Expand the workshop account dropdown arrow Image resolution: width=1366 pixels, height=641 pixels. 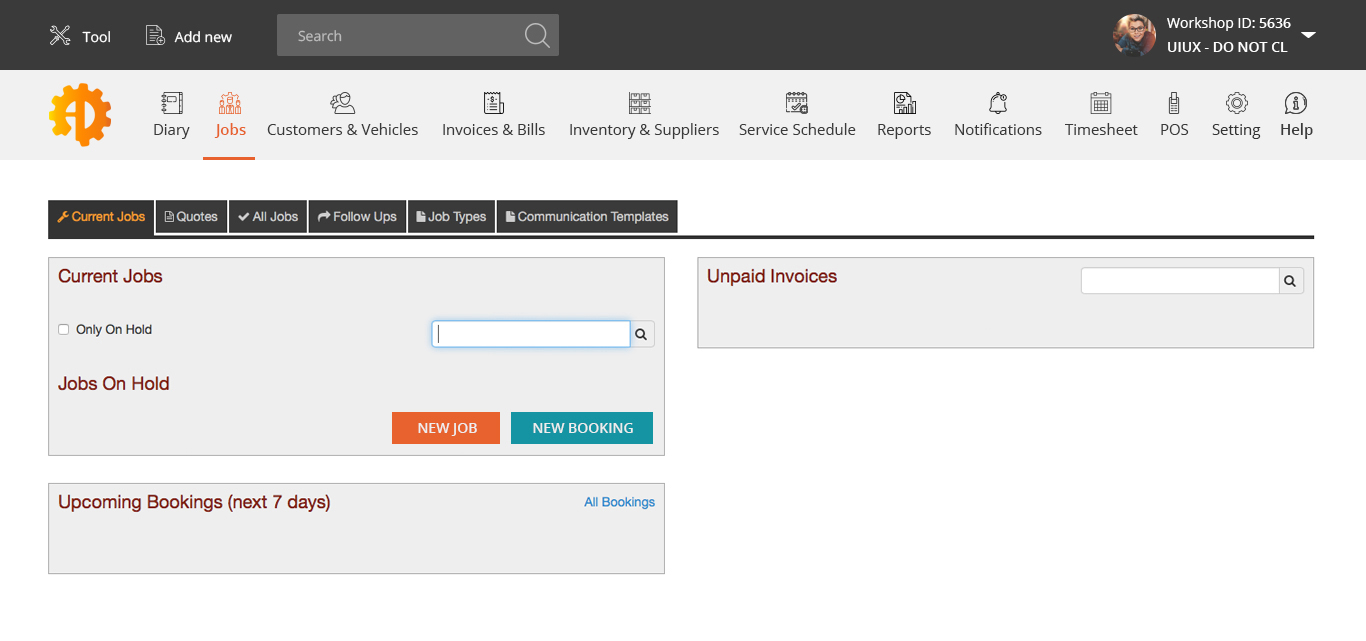click(x=1308, y=35)
